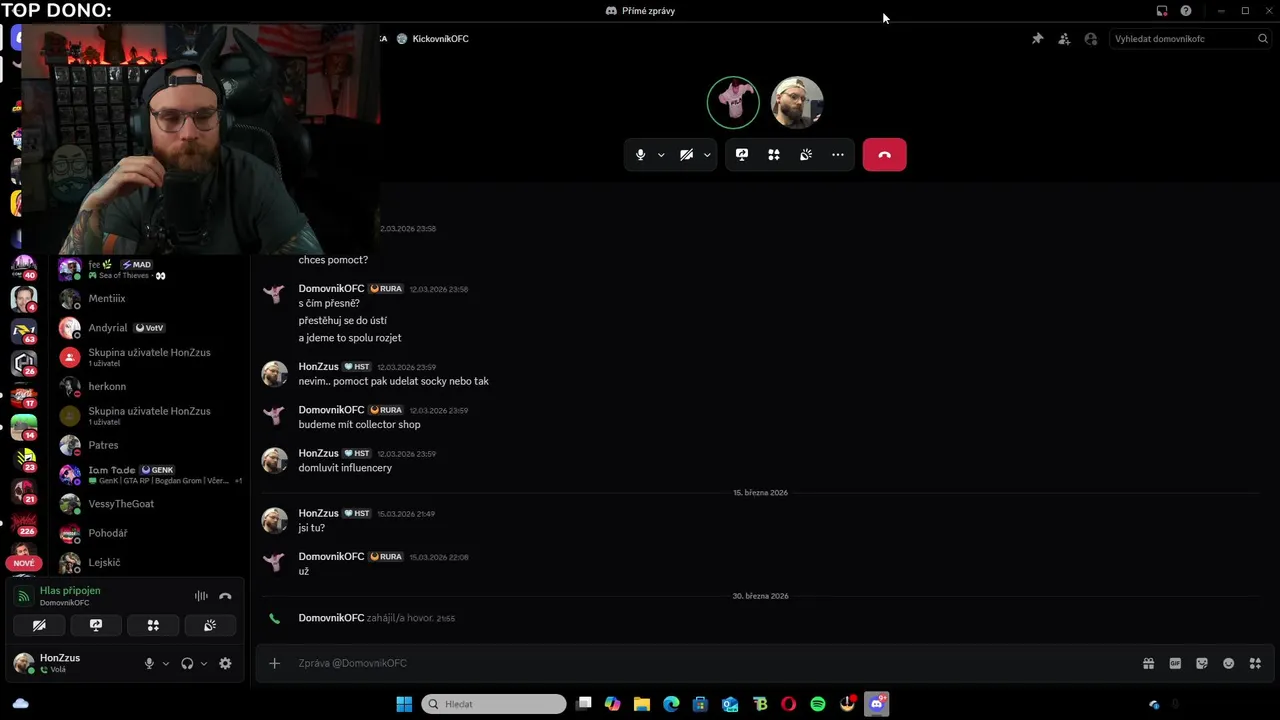Mute microphone in the call controls
The width and height of the screenshot is (1280, 720).
[641, 155]
